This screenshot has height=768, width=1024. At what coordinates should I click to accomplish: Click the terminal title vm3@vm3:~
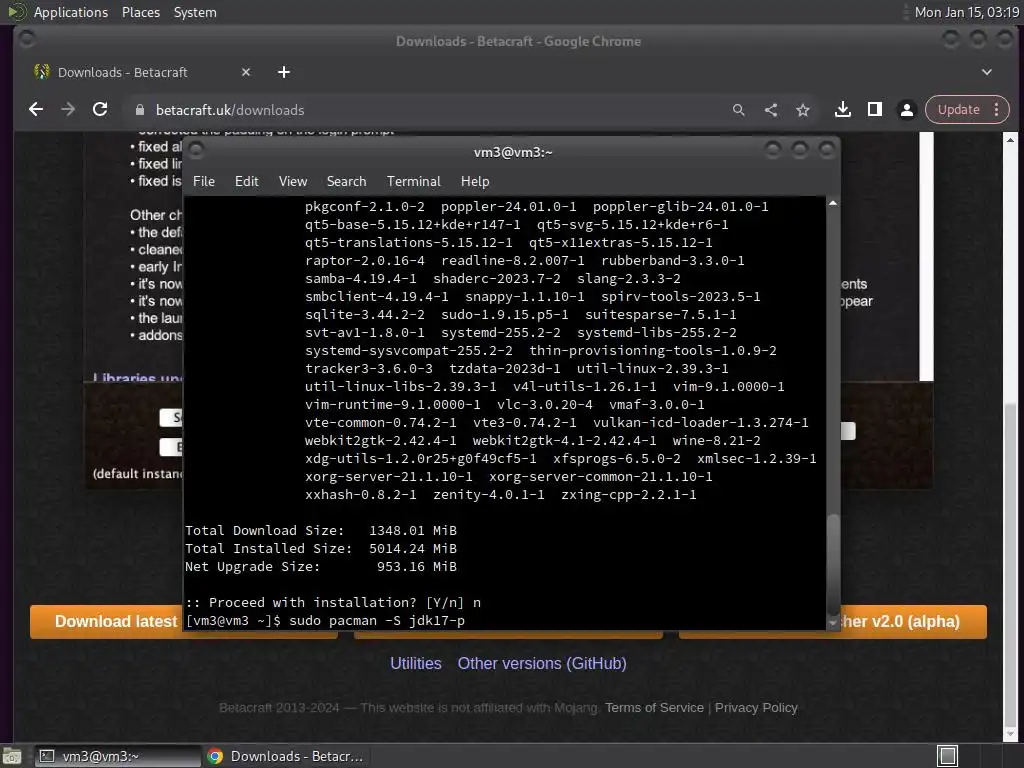[513, 152]
